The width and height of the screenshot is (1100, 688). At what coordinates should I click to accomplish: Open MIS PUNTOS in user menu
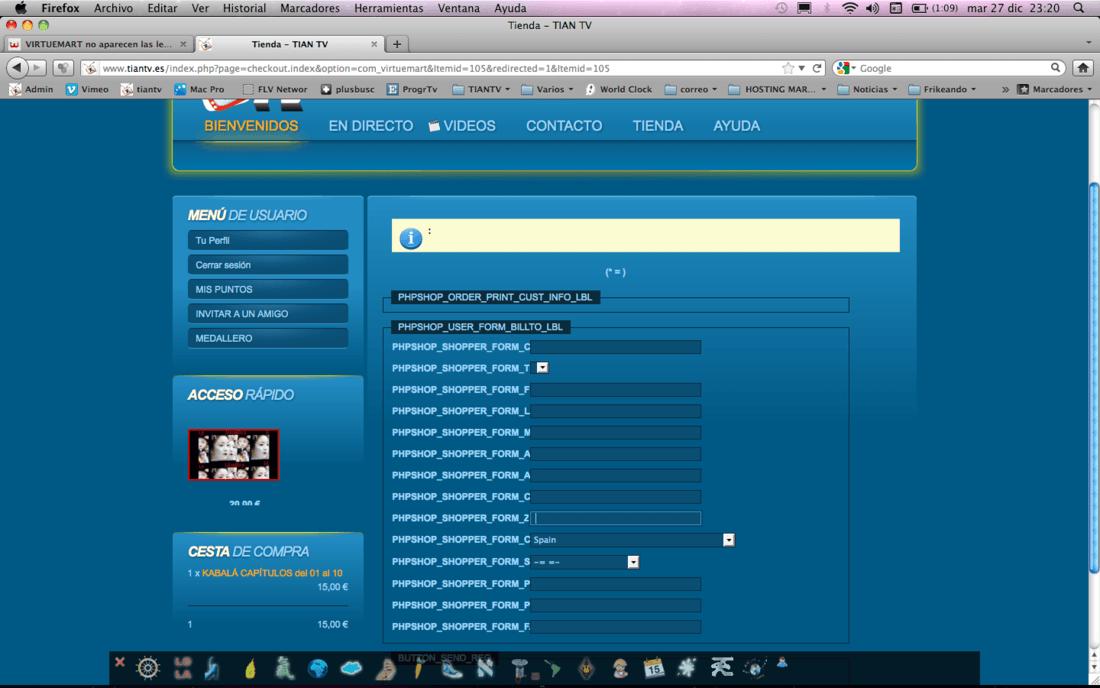tap(267, 289)
